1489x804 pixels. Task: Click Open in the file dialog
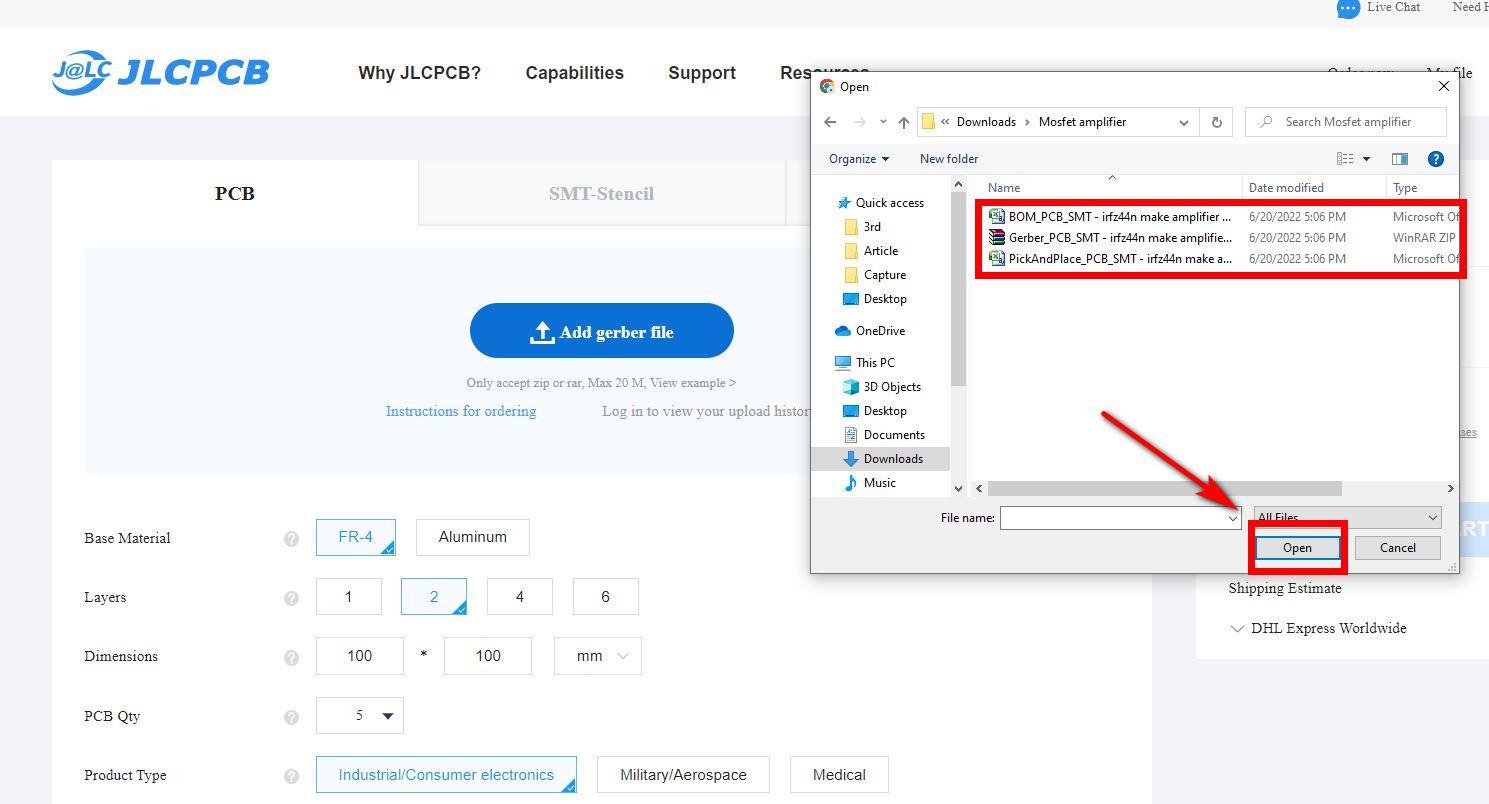point(1297,548)
